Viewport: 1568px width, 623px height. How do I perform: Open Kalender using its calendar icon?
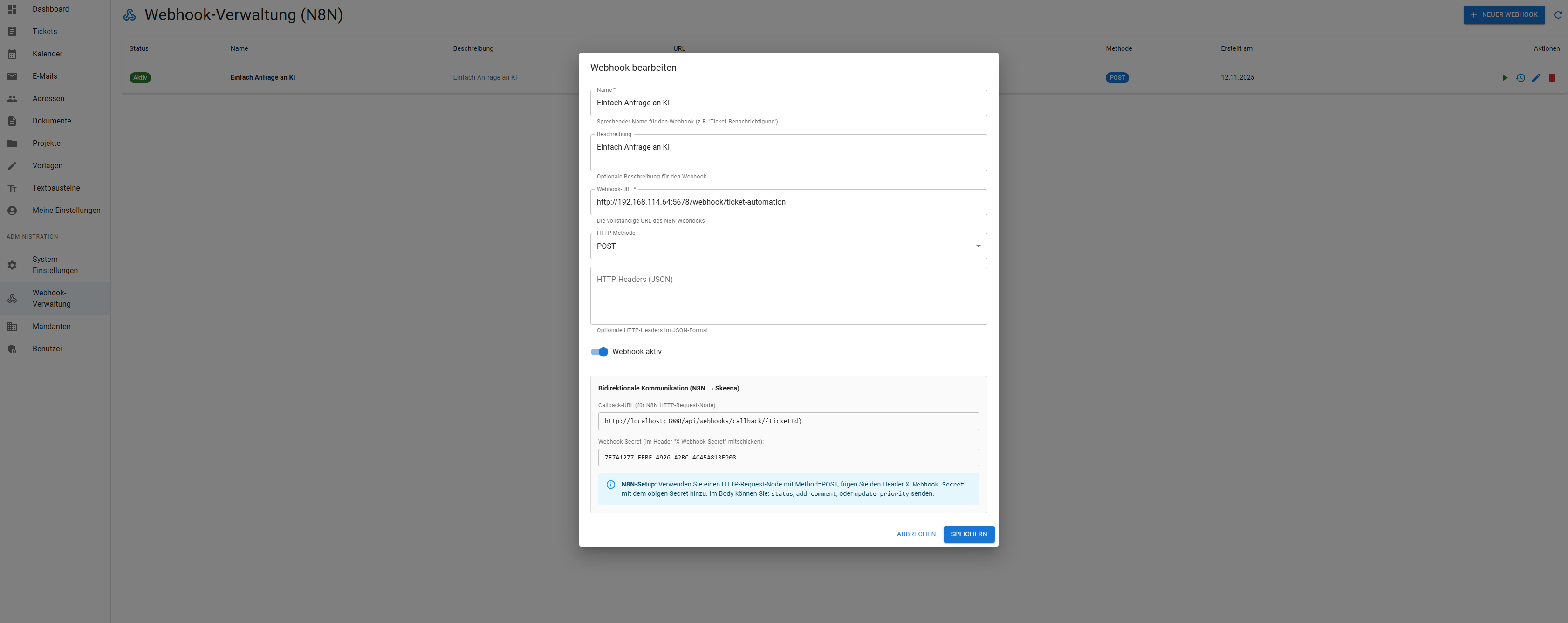12,54
